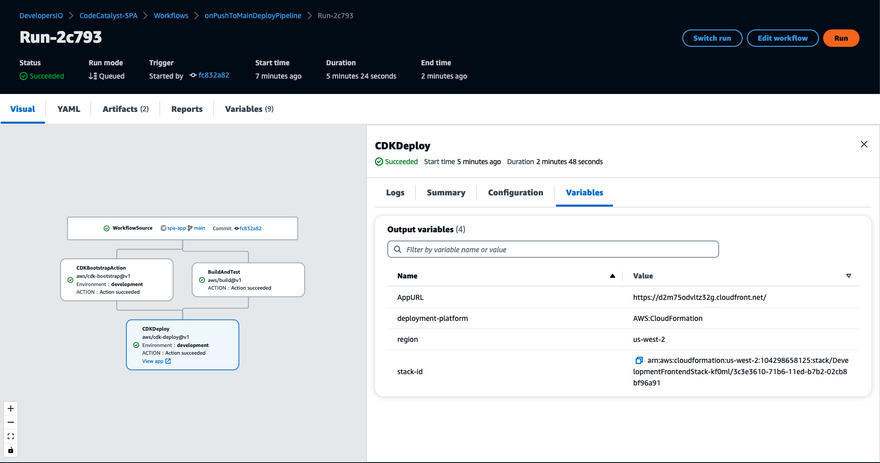880x463 pixels.
Task: Zoom out of the workflow diagram
Action: click(x=11, y=422)
